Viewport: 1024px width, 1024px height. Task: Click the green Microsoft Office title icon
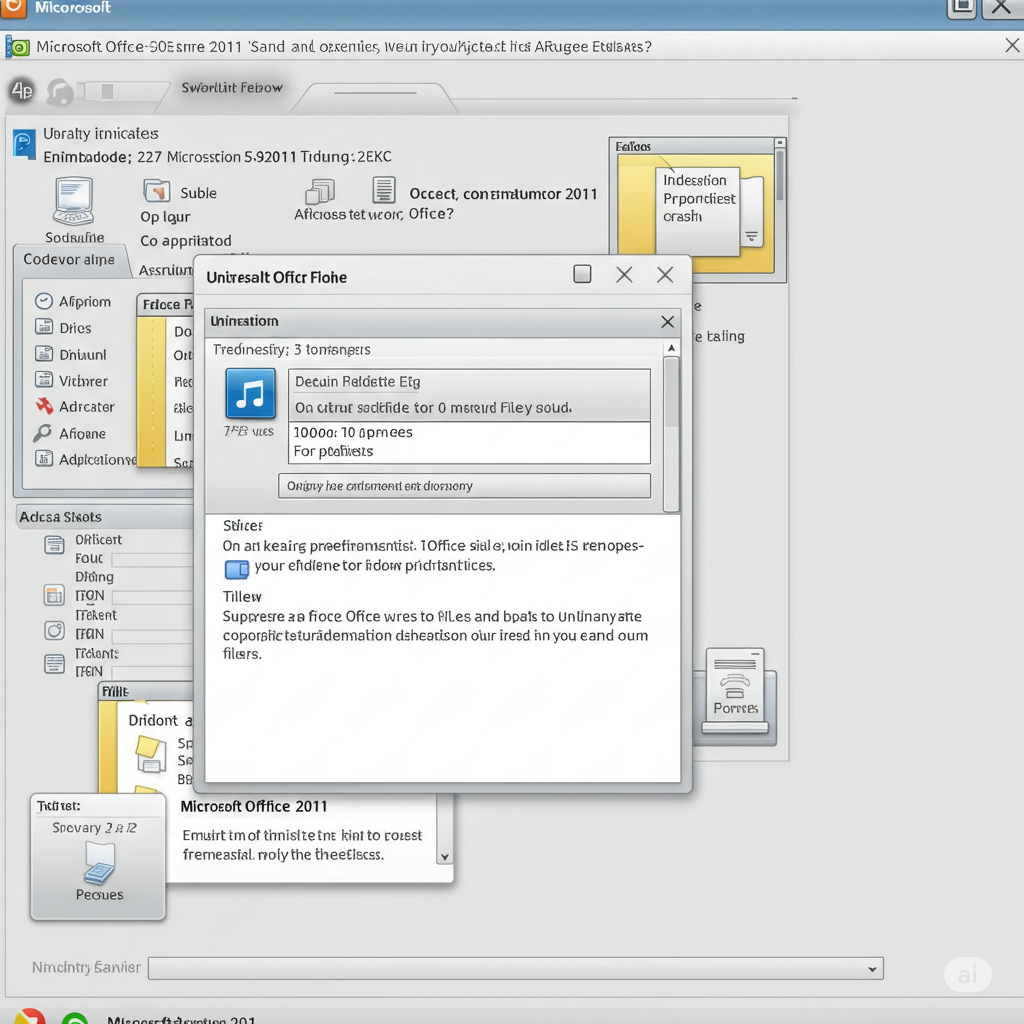click(x=18, y=47)
